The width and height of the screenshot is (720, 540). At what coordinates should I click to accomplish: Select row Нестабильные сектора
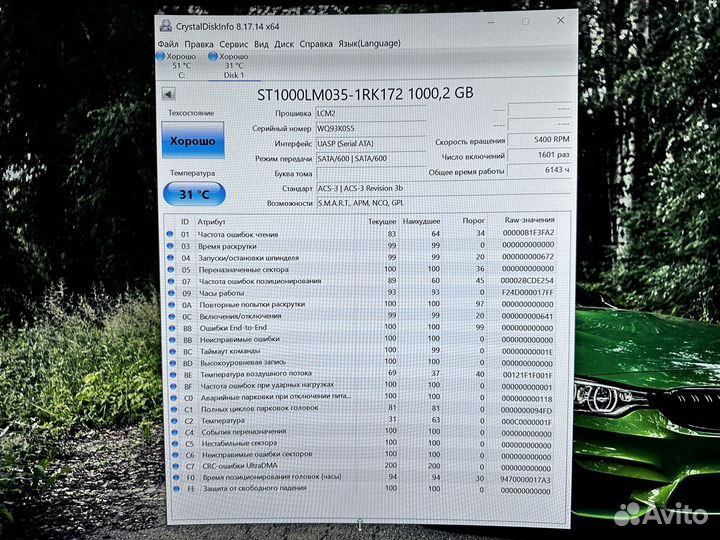click(362, 444)
